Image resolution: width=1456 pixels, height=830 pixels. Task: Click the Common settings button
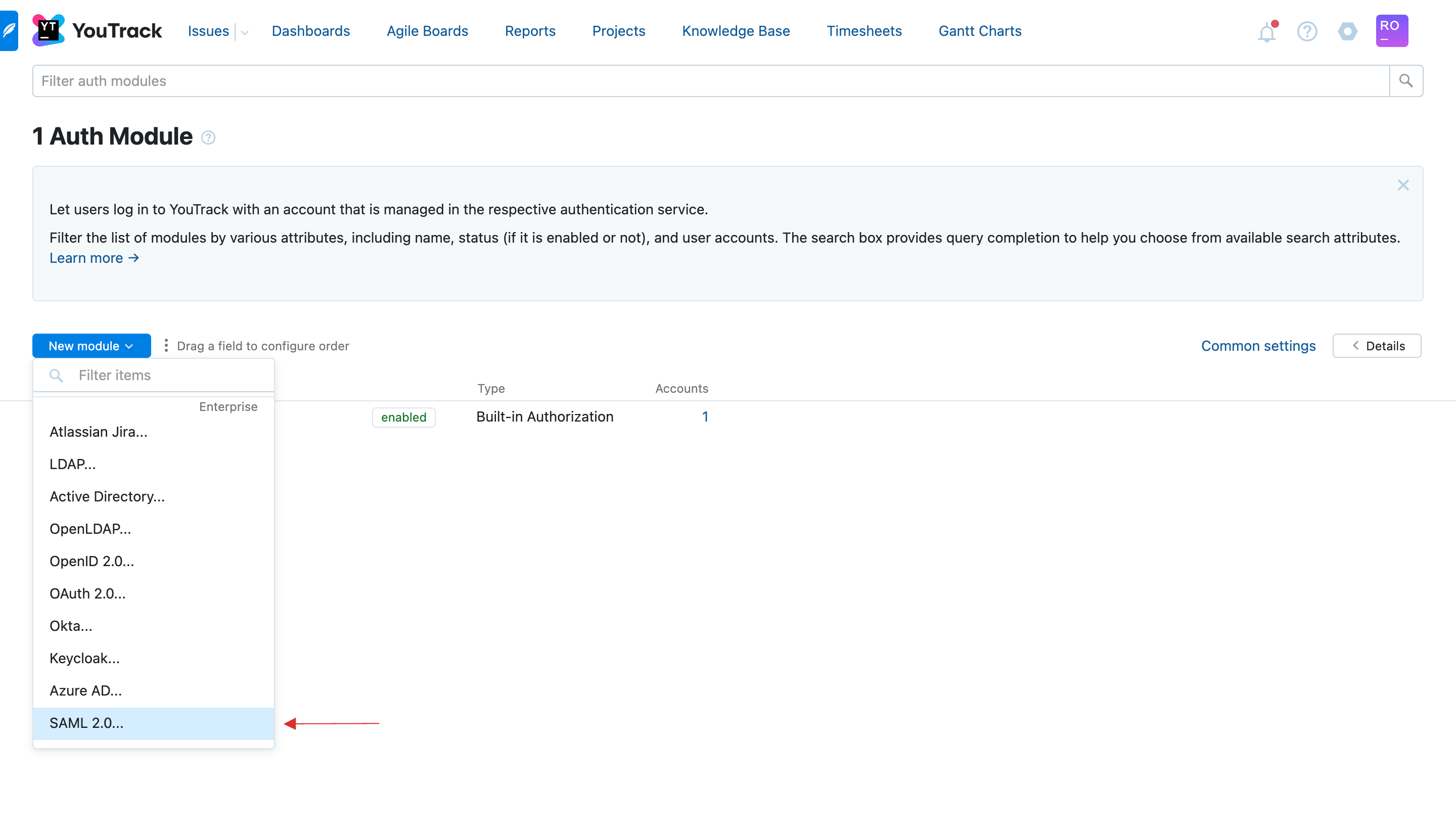[x=1258, y=345]
